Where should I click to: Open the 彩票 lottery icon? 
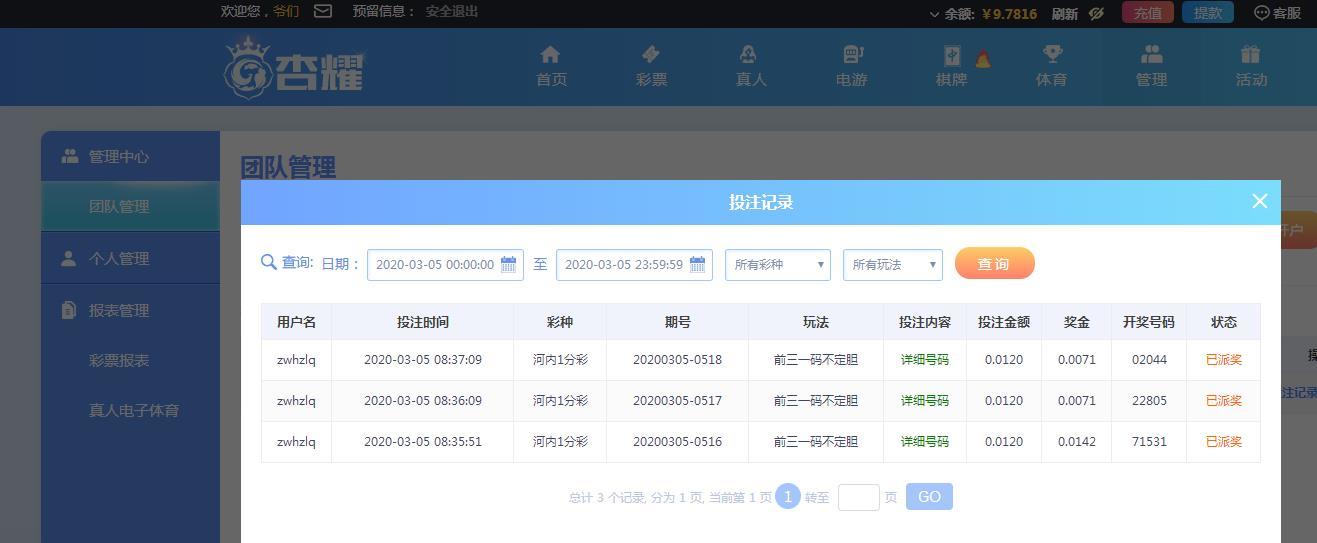[x=650, y=54]
